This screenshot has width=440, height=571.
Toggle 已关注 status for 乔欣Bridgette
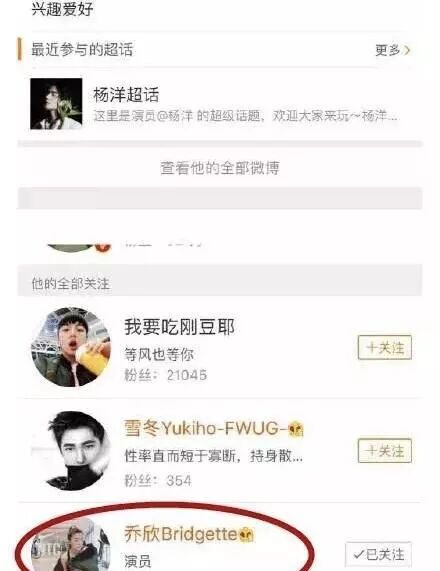tap(379, 554)
